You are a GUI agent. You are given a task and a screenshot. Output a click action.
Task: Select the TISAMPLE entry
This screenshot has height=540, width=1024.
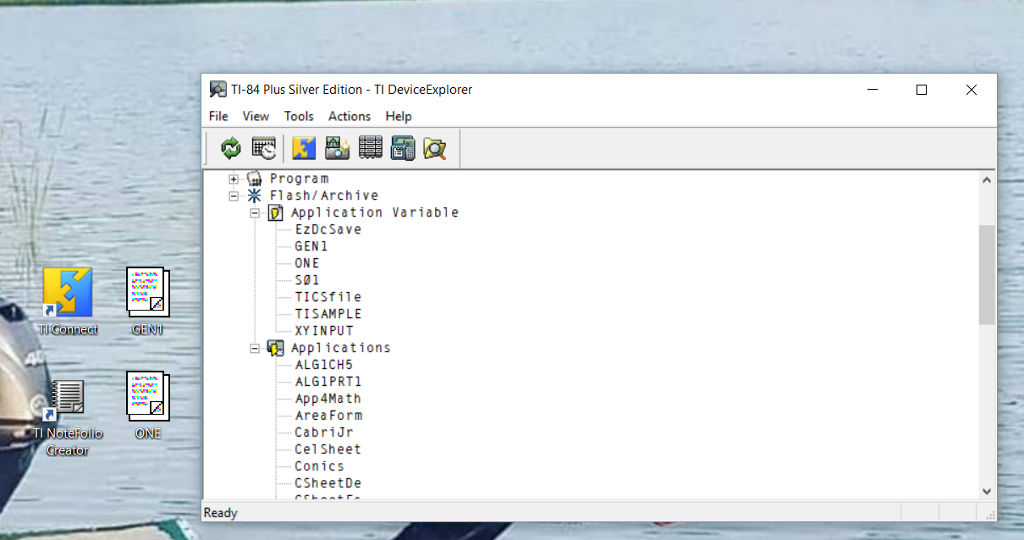pos(328,314)
